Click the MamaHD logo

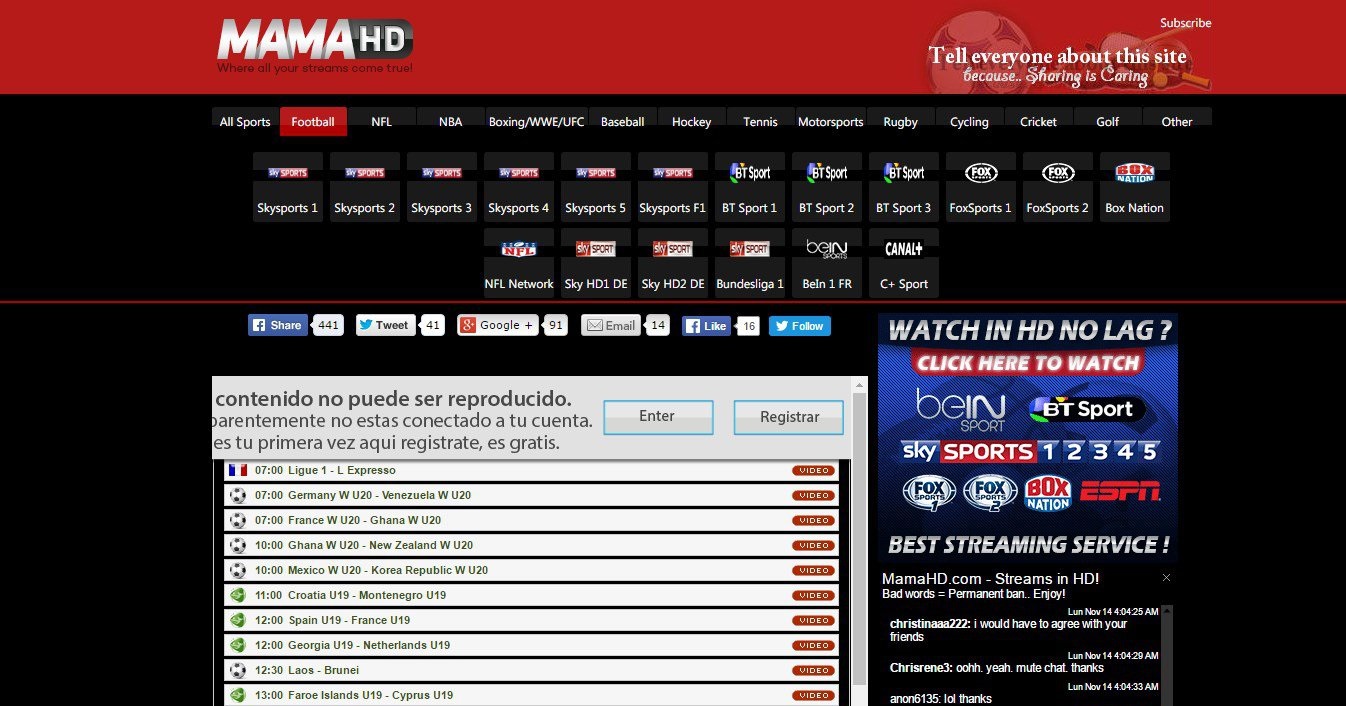315,46
